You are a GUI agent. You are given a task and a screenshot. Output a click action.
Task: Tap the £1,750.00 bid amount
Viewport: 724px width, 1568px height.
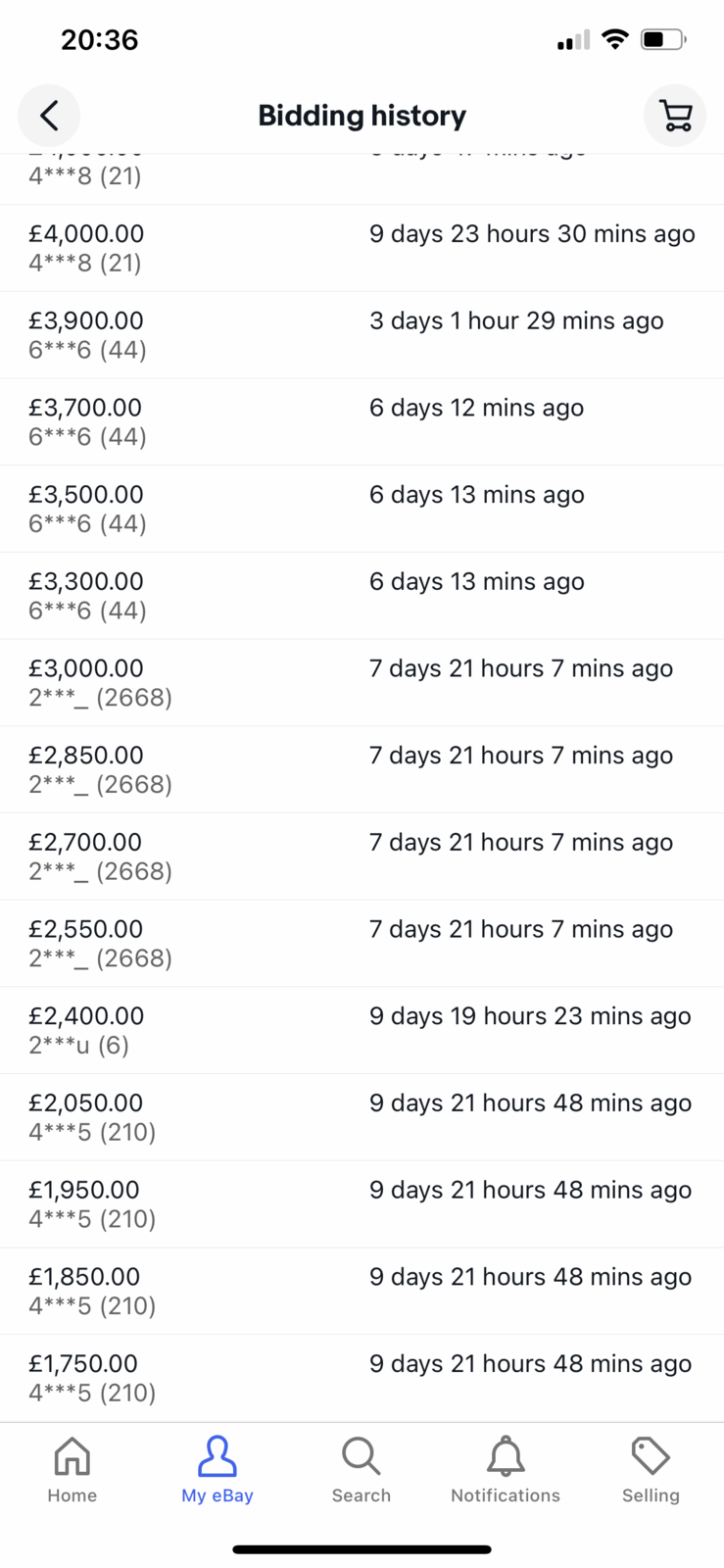[x=83, y=1363]
